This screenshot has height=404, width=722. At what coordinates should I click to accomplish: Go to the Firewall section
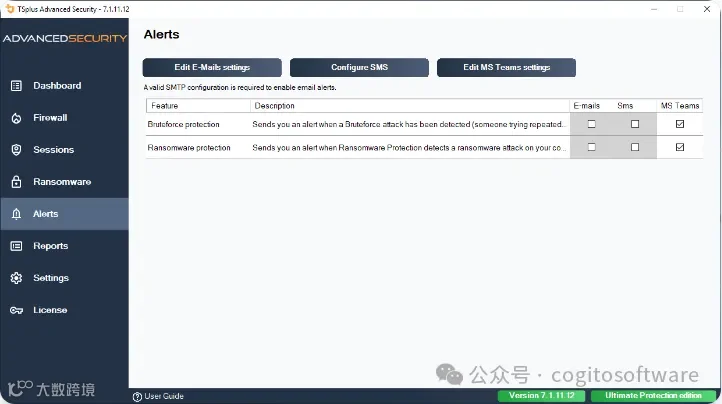(64, 118)
